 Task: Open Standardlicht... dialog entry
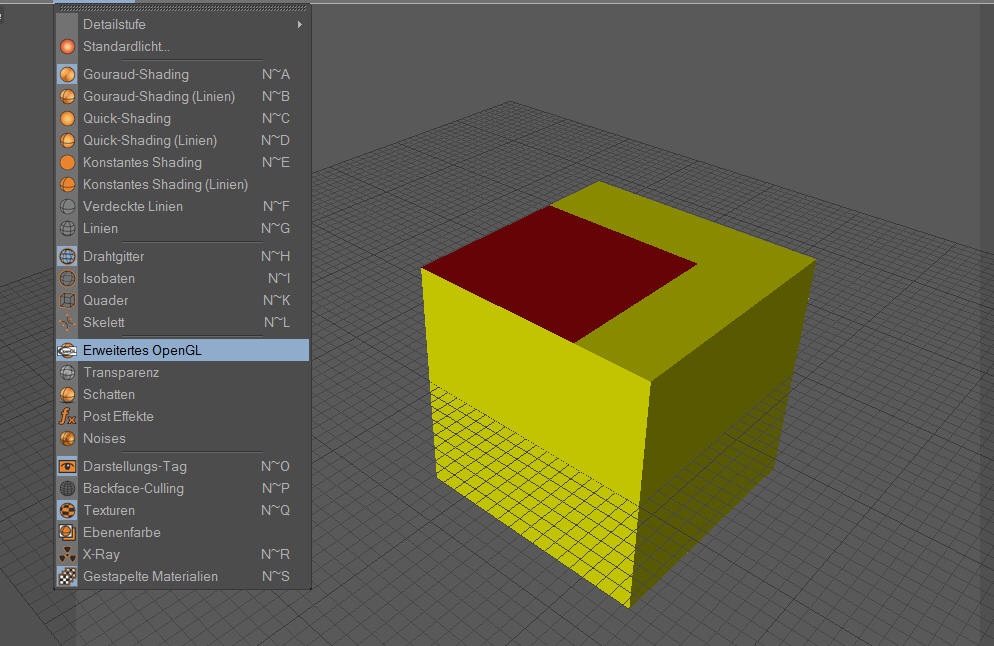point(183,46)
